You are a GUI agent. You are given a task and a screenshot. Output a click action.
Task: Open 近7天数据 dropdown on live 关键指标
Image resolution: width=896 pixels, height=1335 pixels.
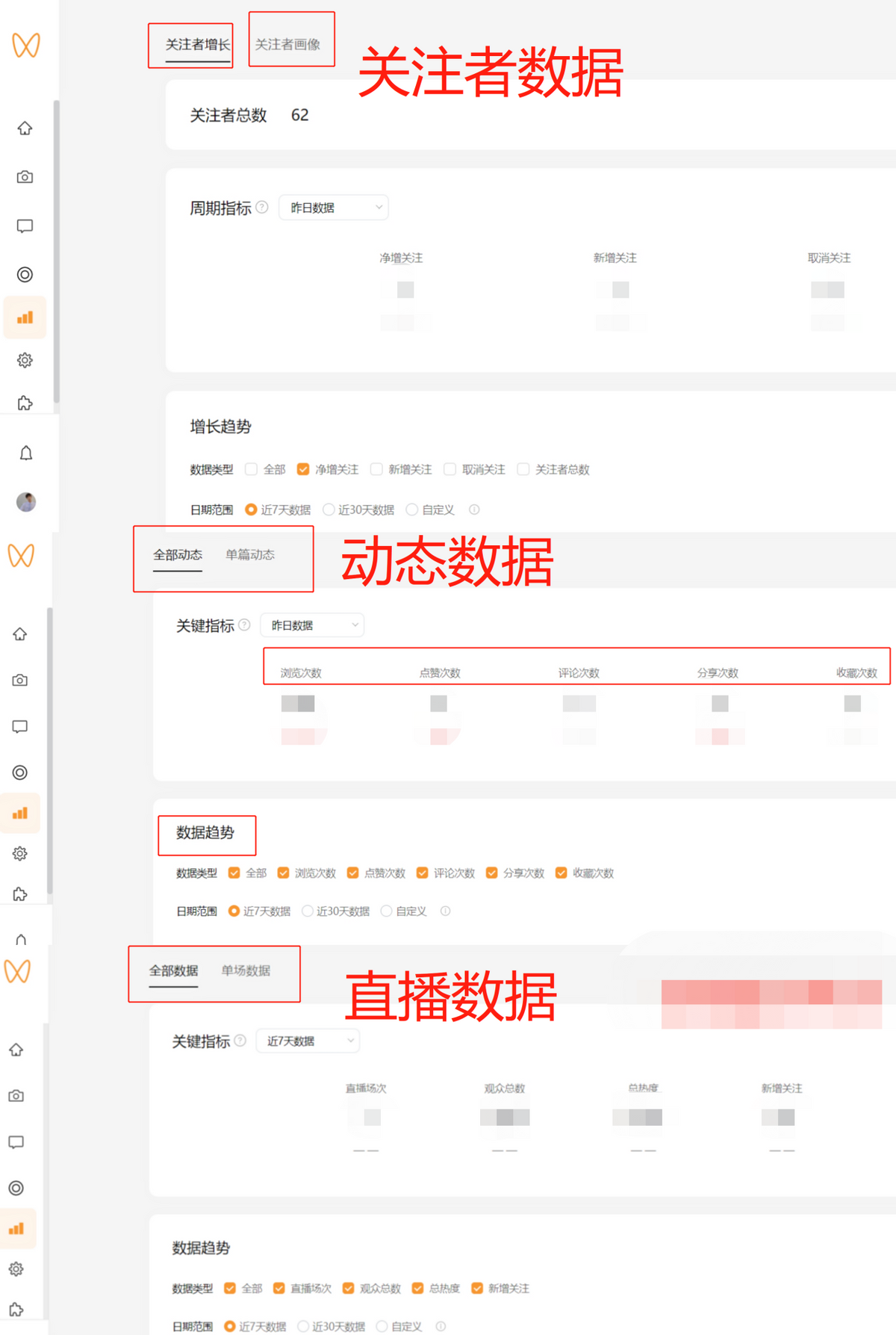pyautogui.click(x=308, y=1041)
